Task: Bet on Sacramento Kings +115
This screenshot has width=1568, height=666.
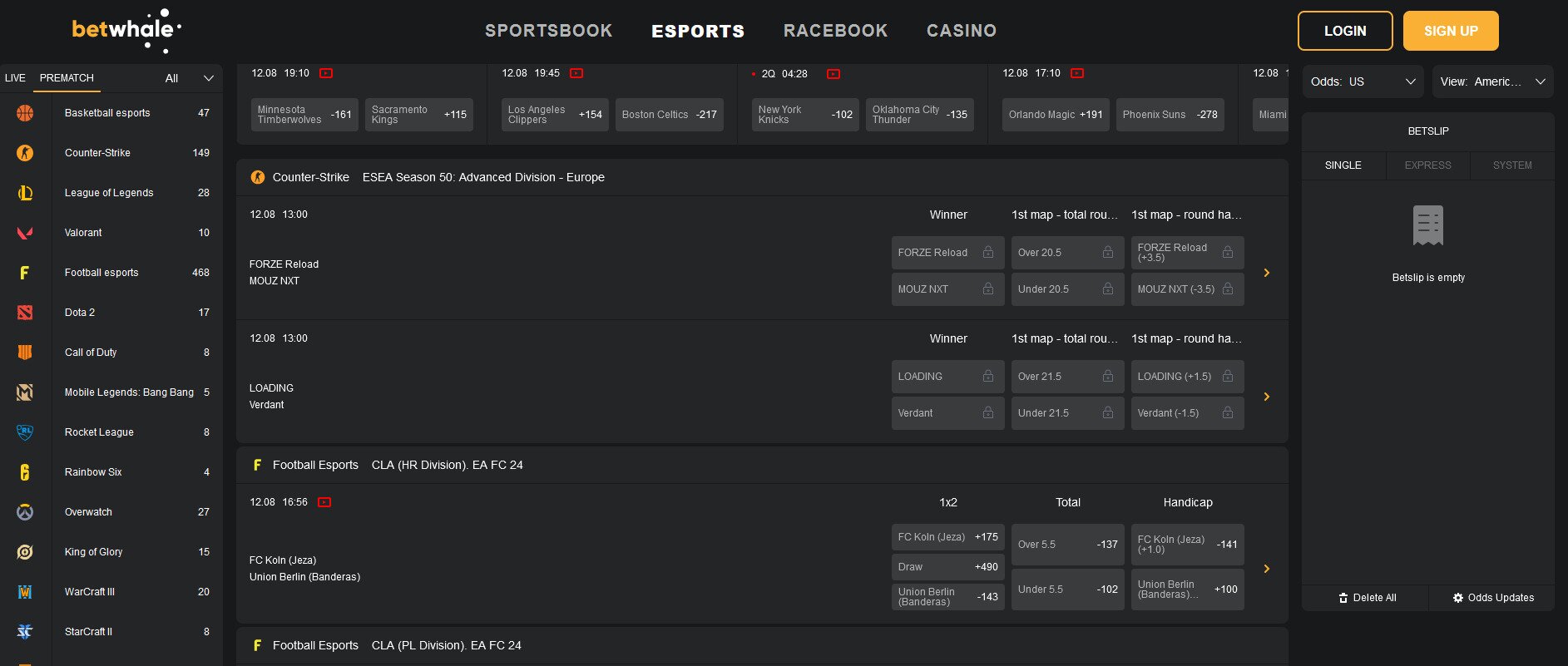Action: click(x=419, y=115)
